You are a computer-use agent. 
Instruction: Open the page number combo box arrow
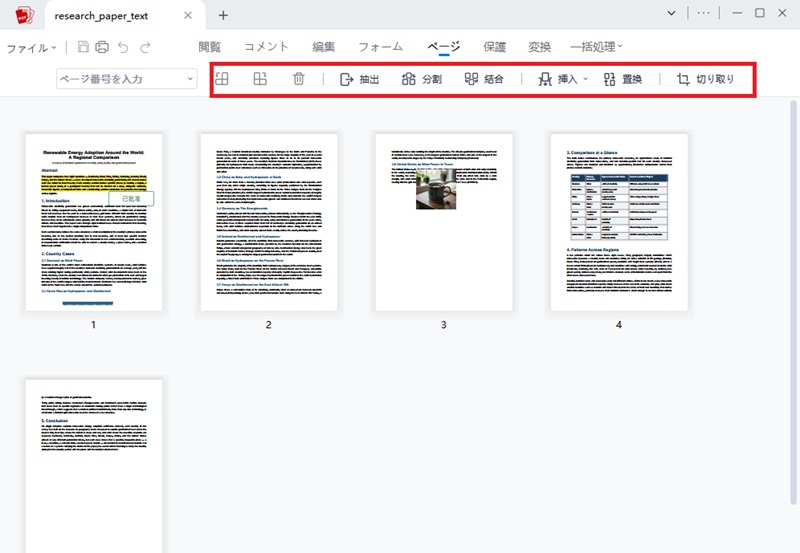coord(190,79)
